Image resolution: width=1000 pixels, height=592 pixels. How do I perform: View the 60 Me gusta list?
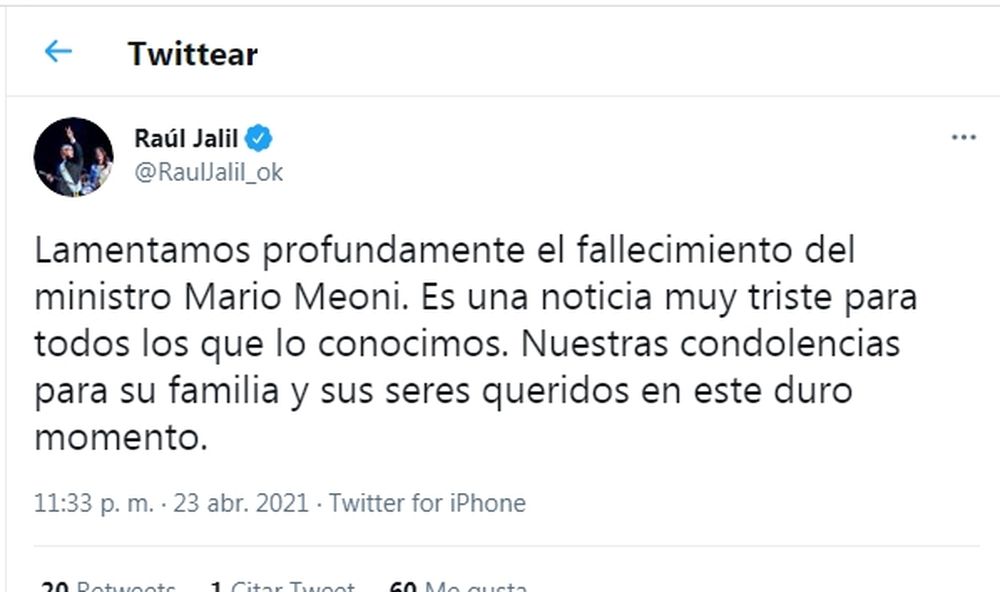[458, 586]
